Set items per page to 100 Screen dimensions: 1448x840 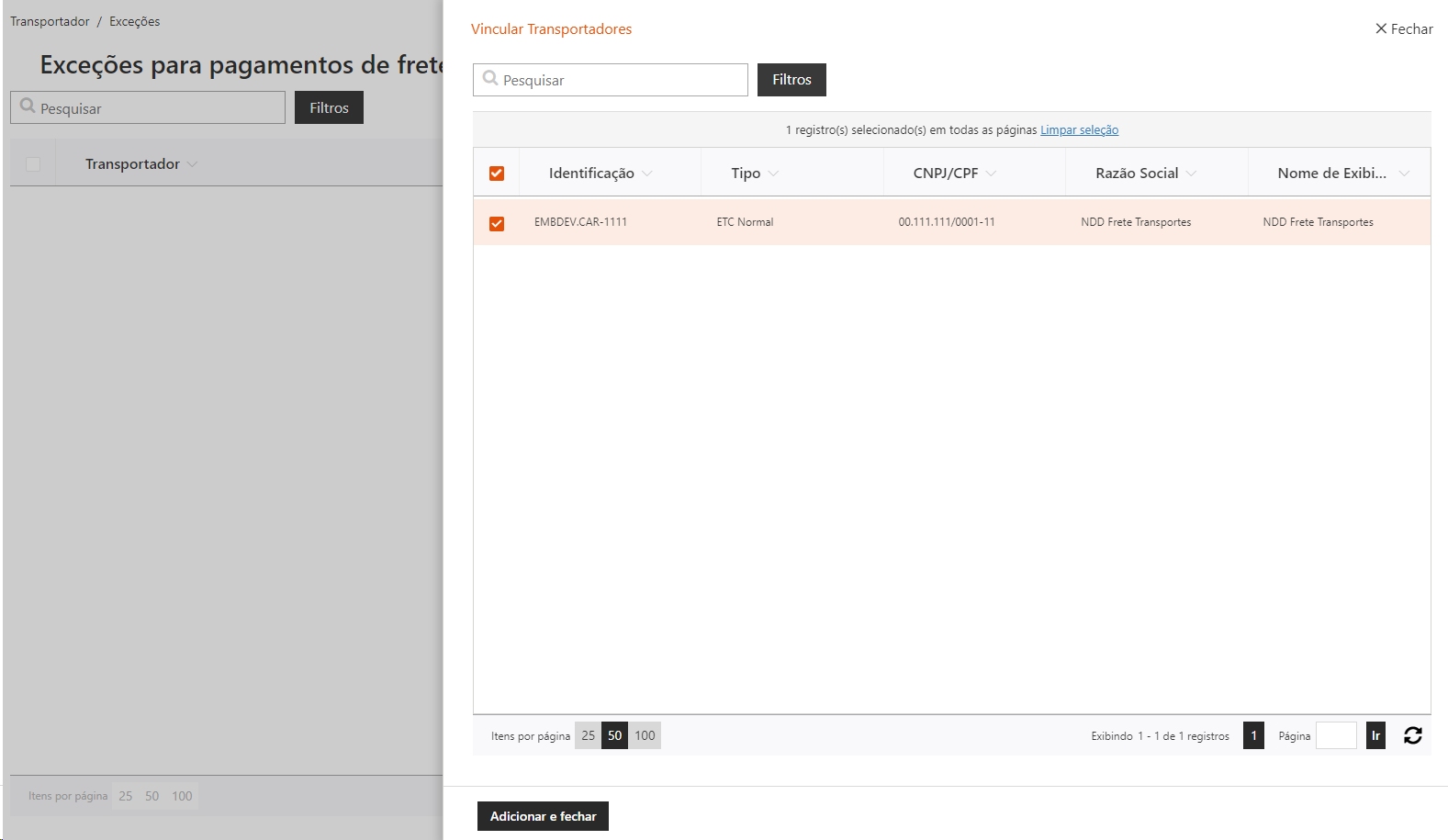click(x=645, y=735)
